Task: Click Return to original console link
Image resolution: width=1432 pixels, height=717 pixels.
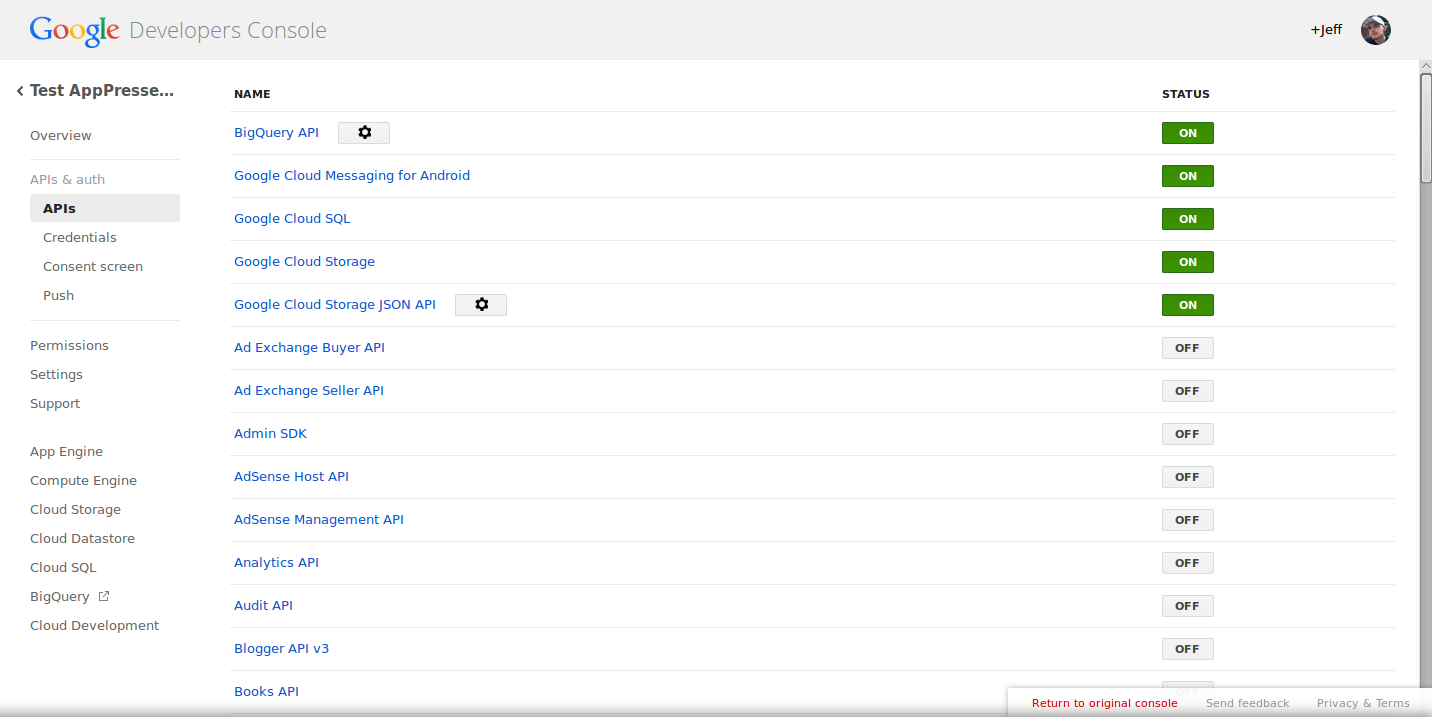Action: pos(1104,703)
